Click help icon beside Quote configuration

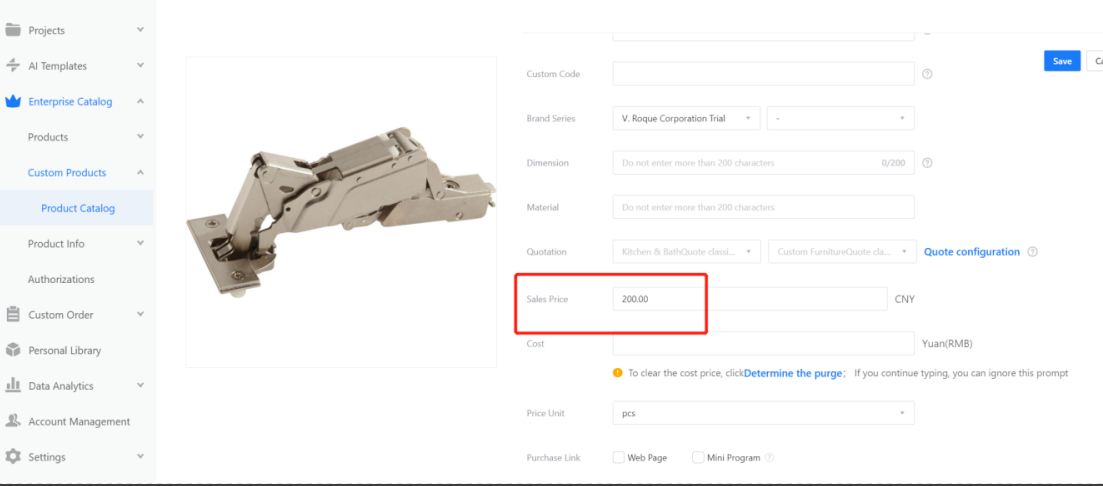(x=1033, y=252)
